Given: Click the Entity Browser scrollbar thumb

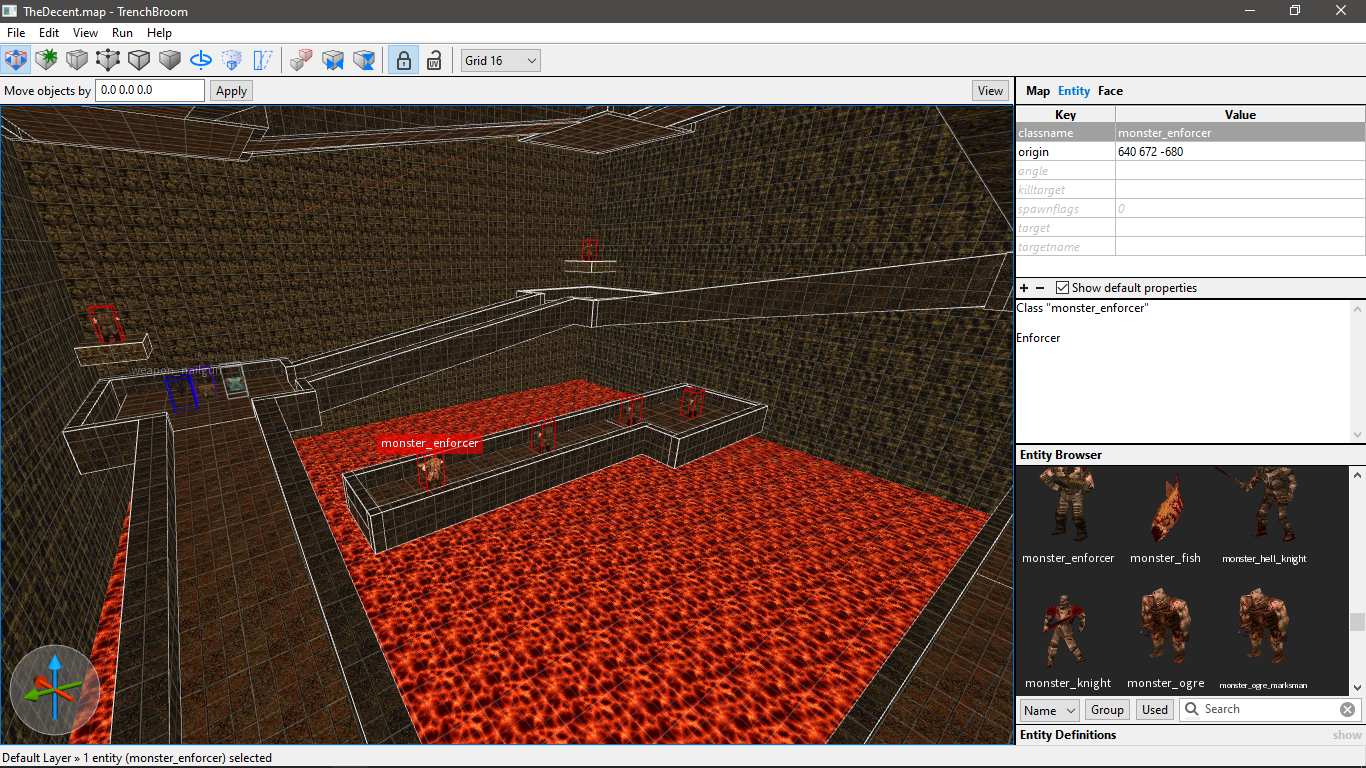Looking at the screenshot, I should pyautogui.click(x=1357, y=622).
